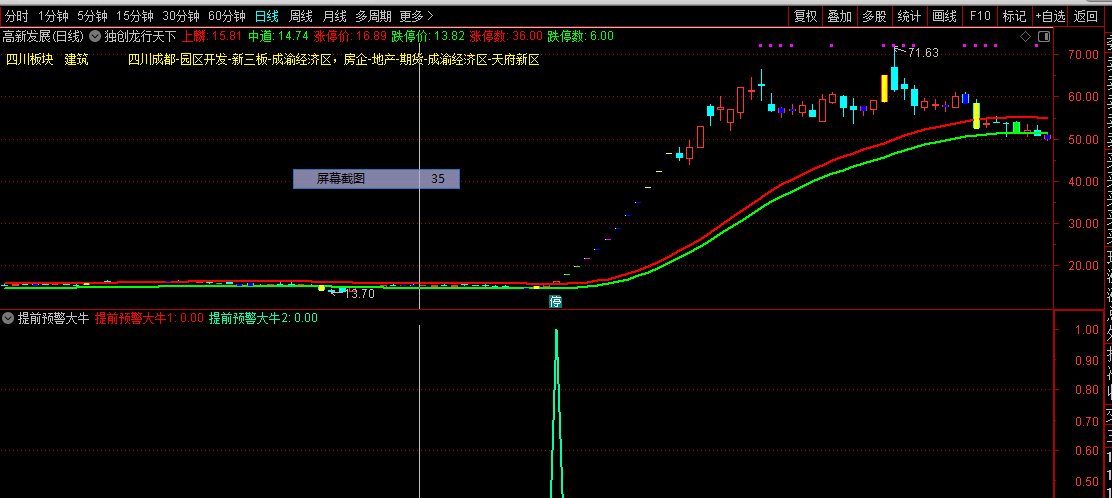1112x498 pixels.
Task: Click the 上麟: 15.81 value
Action: click(x=213, y=36)
